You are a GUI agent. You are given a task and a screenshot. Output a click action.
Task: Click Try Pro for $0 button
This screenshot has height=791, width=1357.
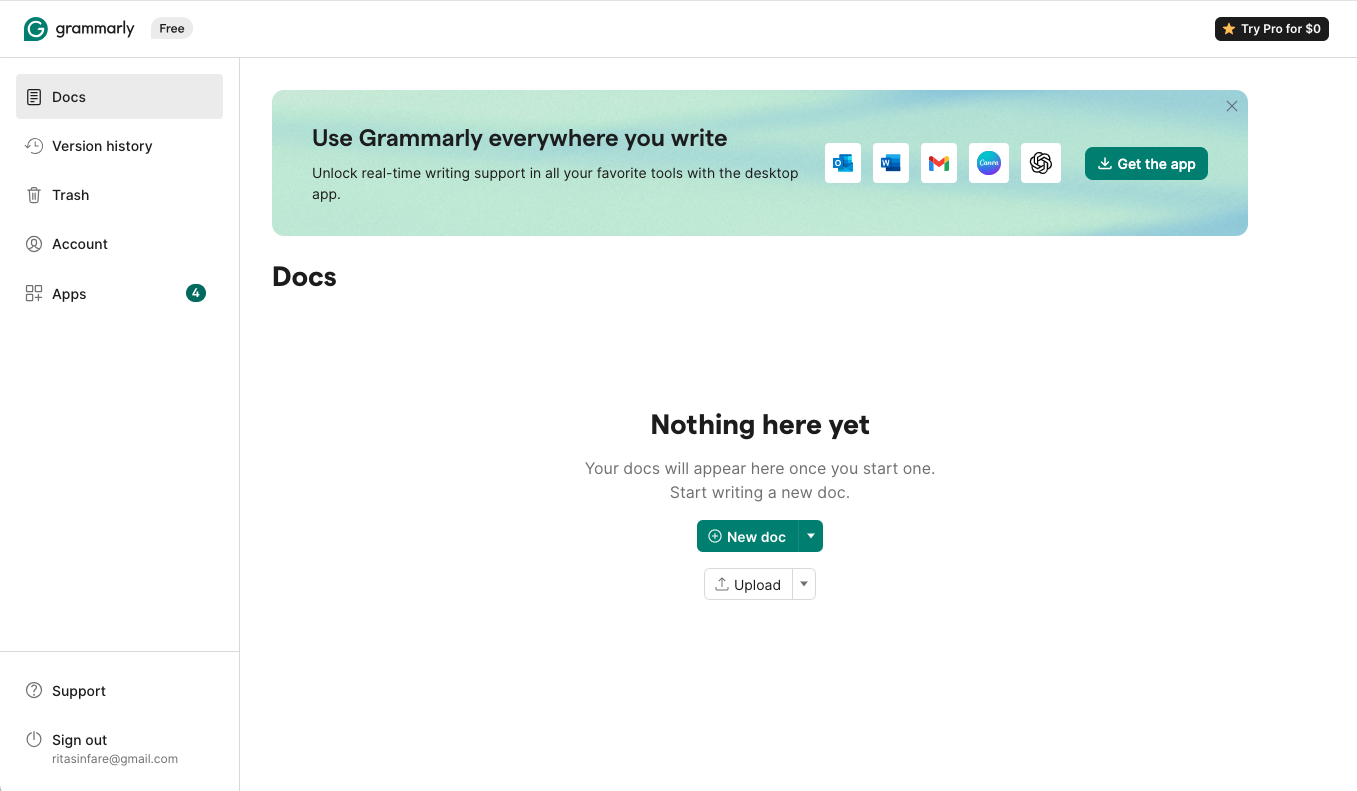1271,29
